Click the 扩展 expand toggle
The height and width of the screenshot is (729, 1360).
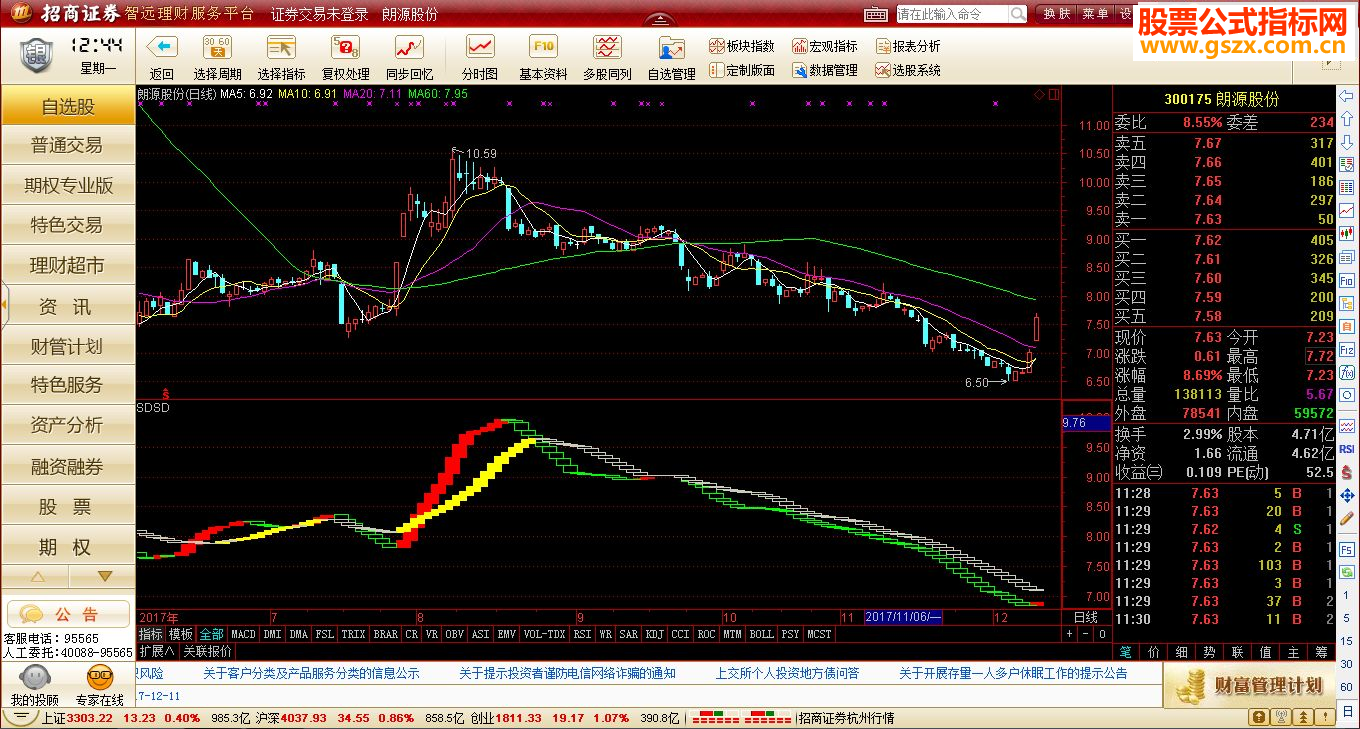pos(156,649)
